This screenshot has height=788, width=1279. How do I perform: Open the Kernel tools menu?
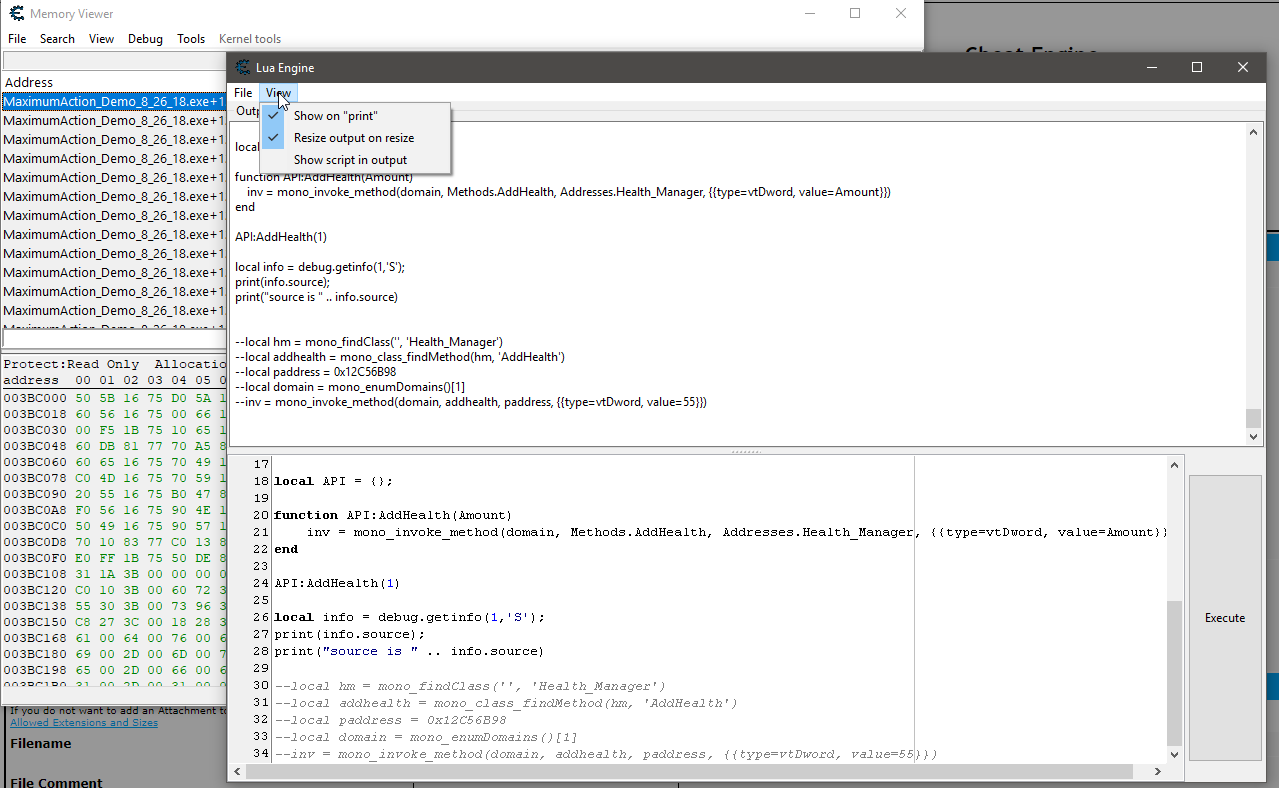250,39
